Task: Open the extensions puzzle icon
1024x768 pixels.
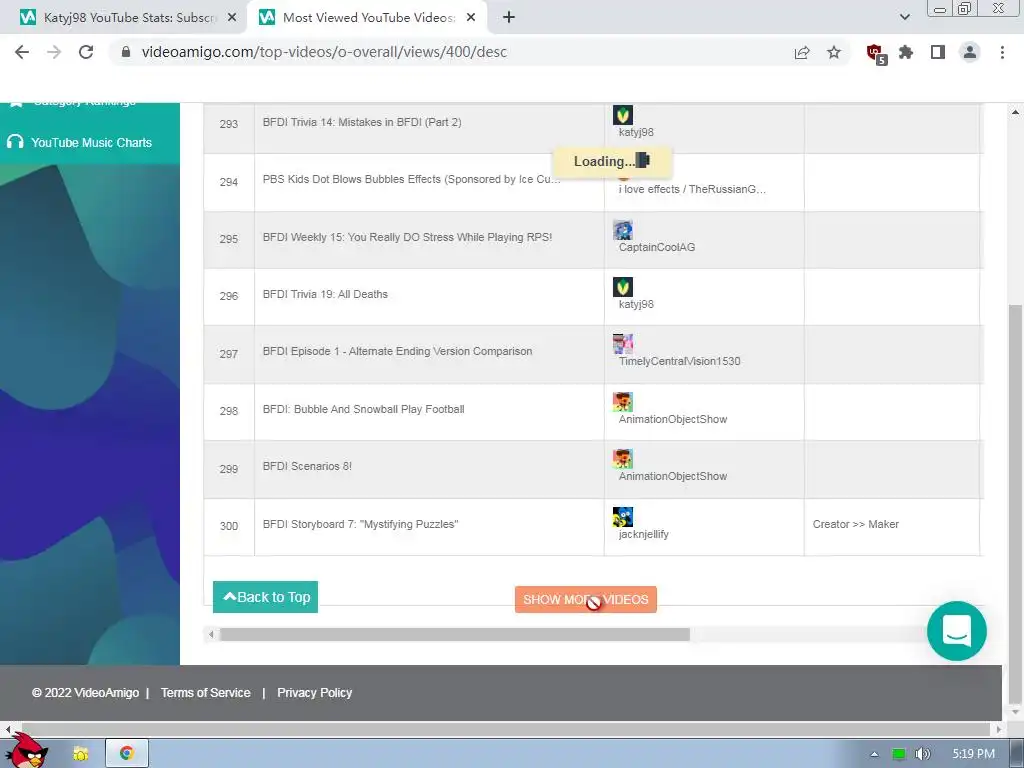Action: 906,52
